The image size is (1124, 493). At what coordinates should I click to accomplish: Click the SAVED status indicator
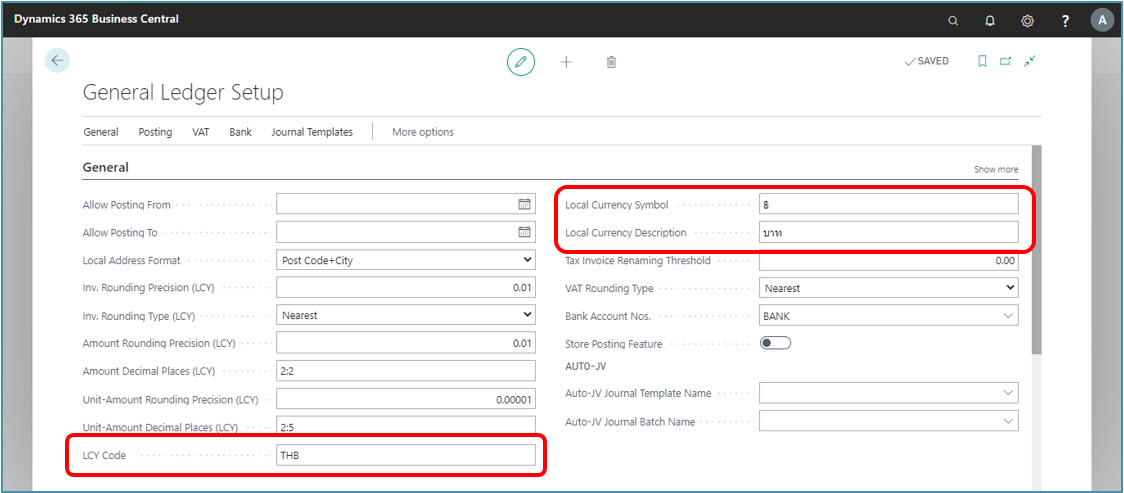pos(927,62)
